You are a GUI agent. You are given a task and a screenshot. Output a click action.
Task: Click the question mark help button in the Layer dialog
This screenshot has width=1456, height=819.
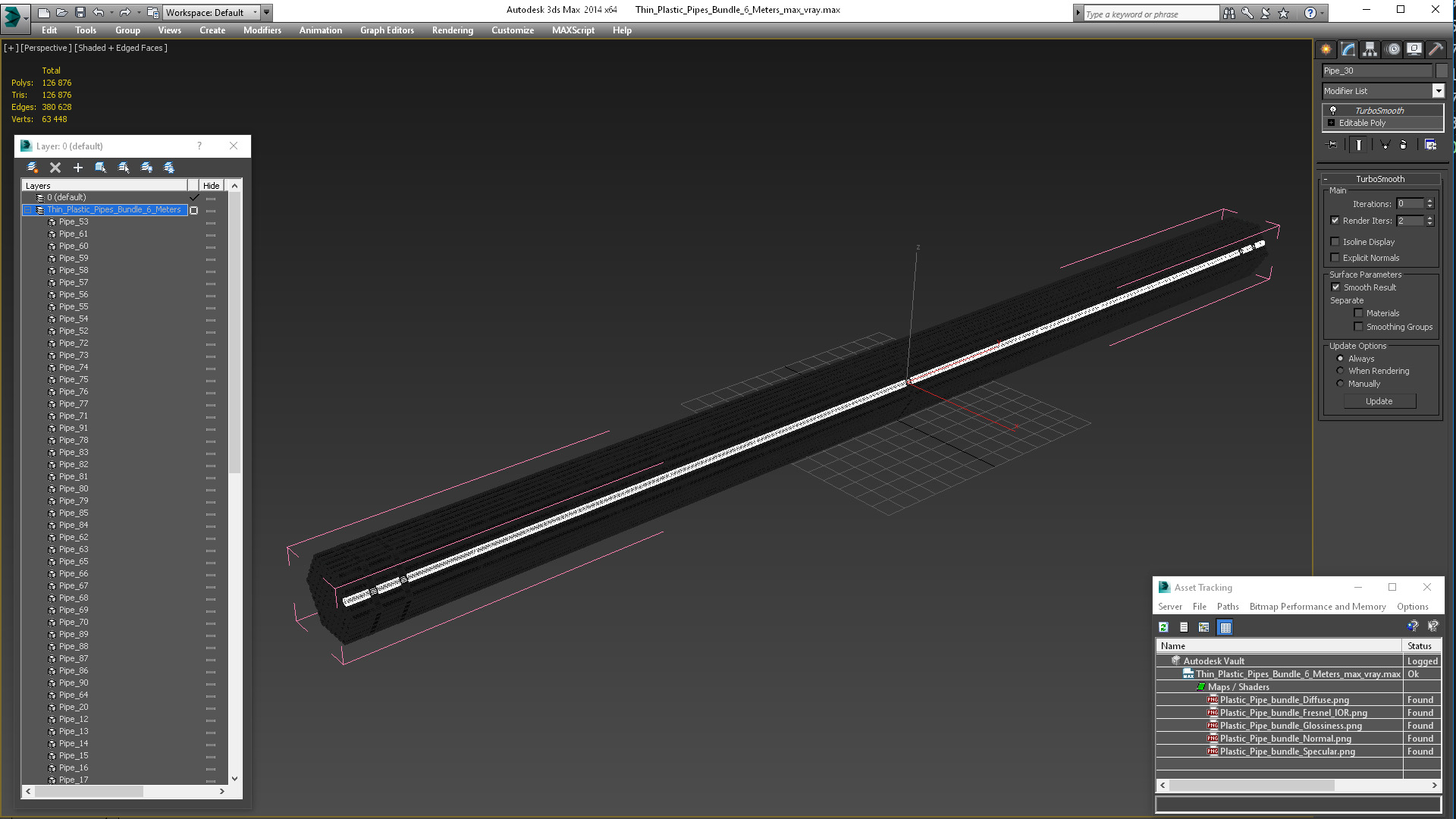(199, 146)
